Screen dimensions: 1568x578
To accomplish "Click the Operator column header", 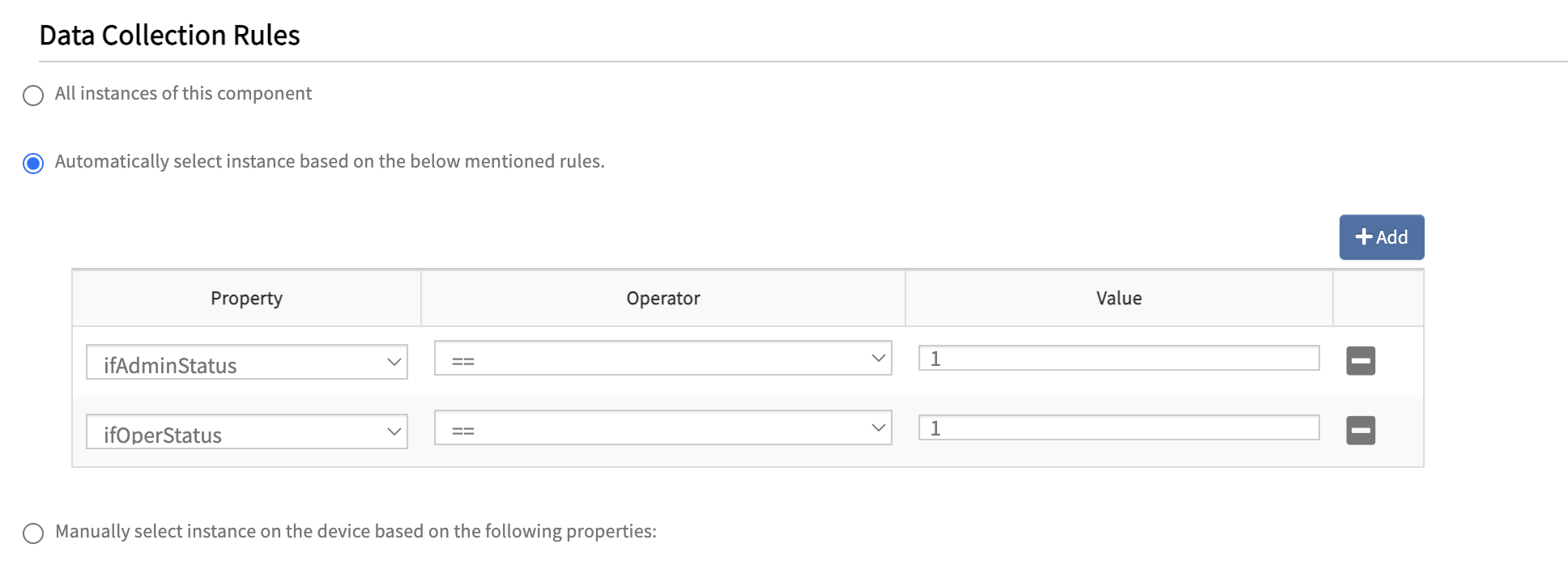I will point(663,298).
